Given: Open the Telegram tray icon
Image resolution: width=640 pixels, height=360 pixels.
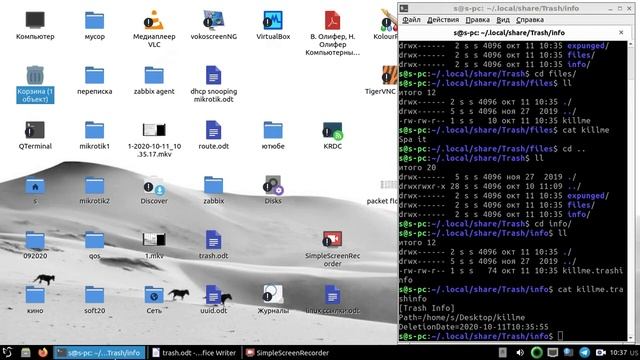Looking at the screenshot, I should pyautogui.click(x=584, y=353).
